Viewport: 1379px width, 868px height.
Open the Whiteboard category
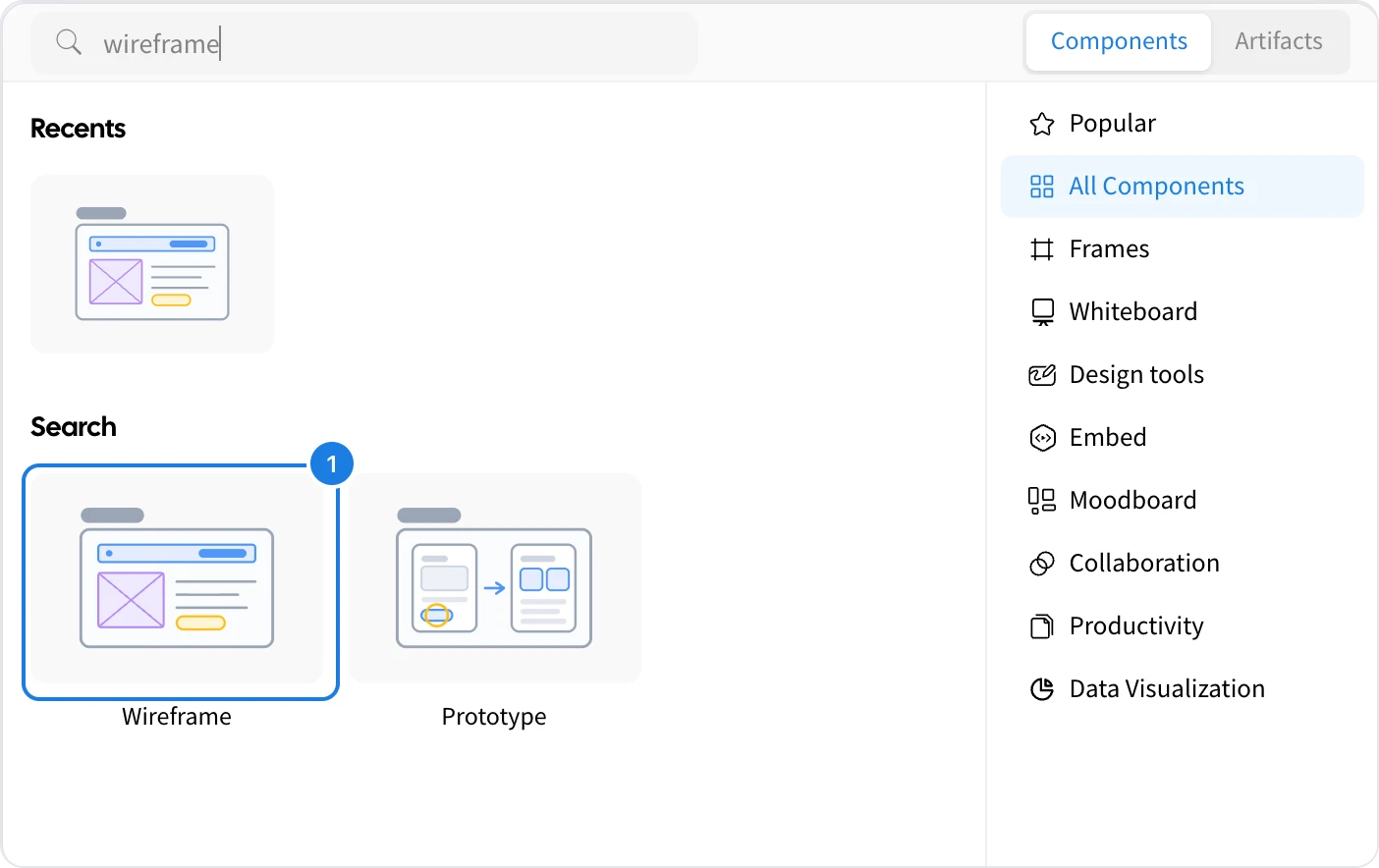(1183, 312)
